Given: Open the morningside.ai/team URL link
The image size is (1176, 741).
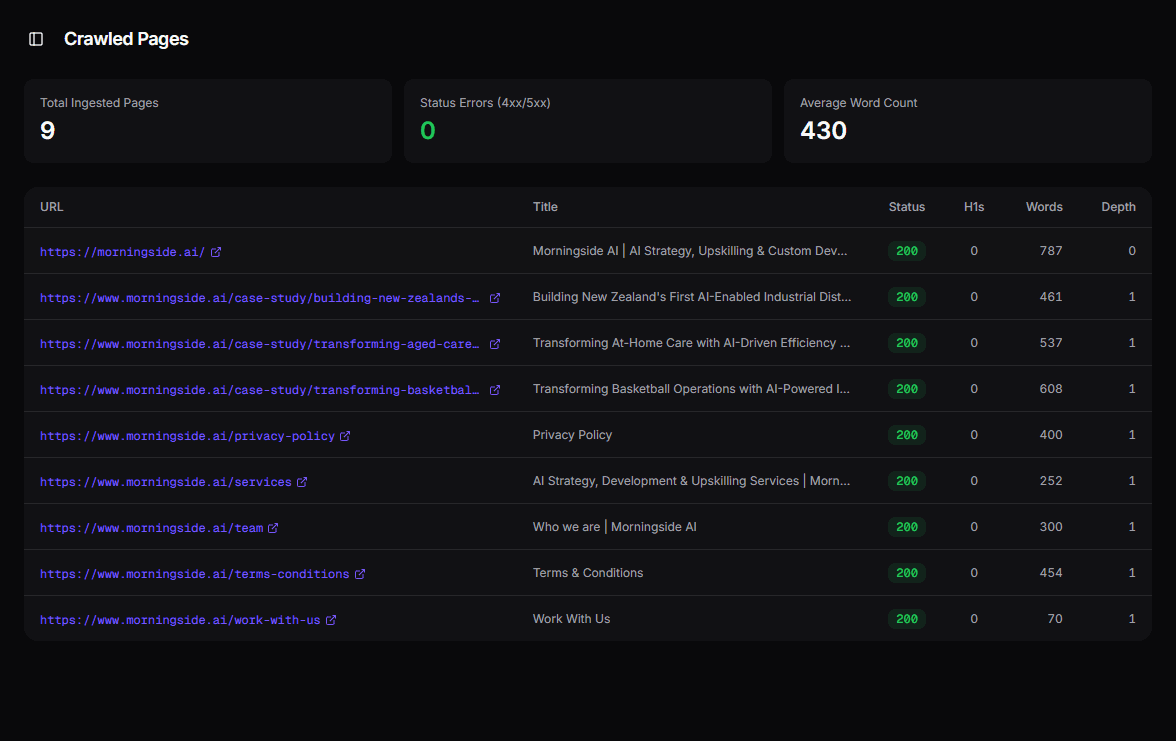Looking at the screenshot, I should 152,528.
